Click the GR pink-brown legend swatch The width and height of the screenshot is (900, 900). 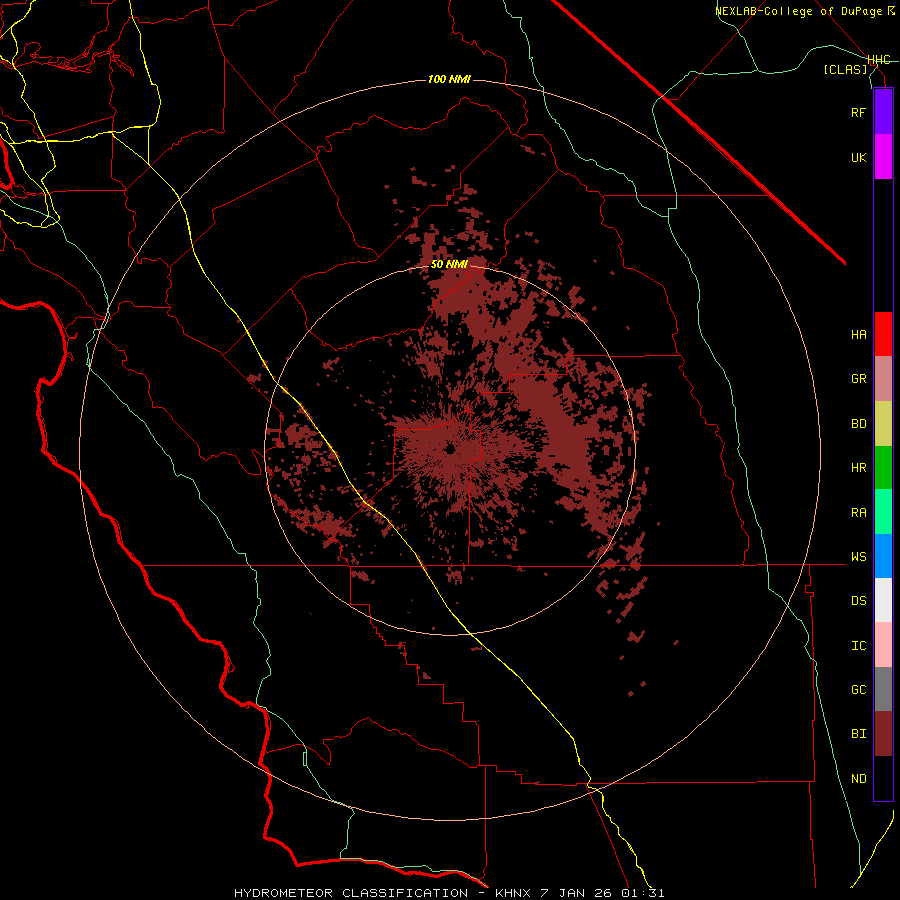[883, 379]
